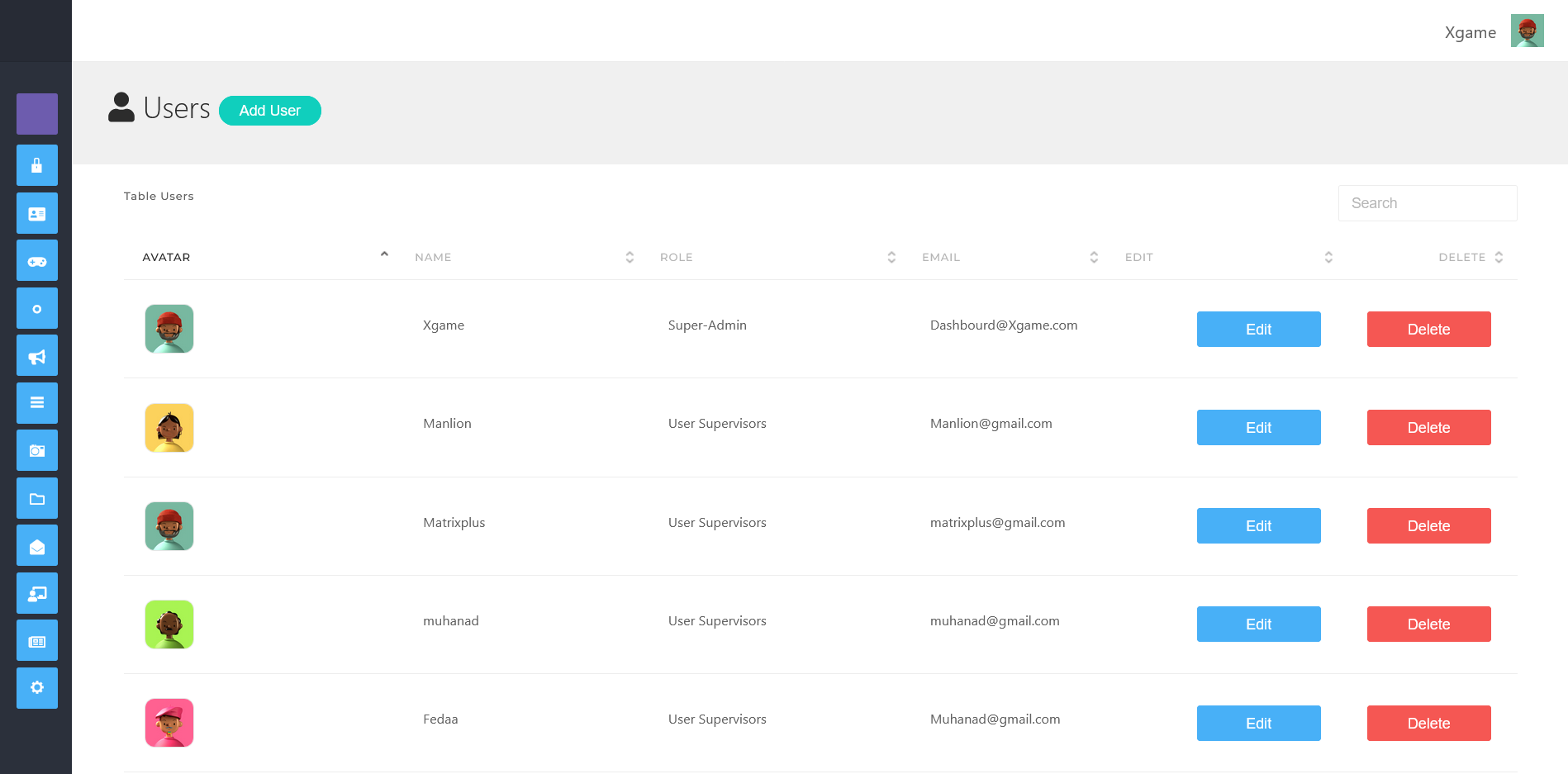Image resolution: width=1568 pixels, height=774 pixels.
Task: Click inside the Search field
Action: click(1428, 202)
